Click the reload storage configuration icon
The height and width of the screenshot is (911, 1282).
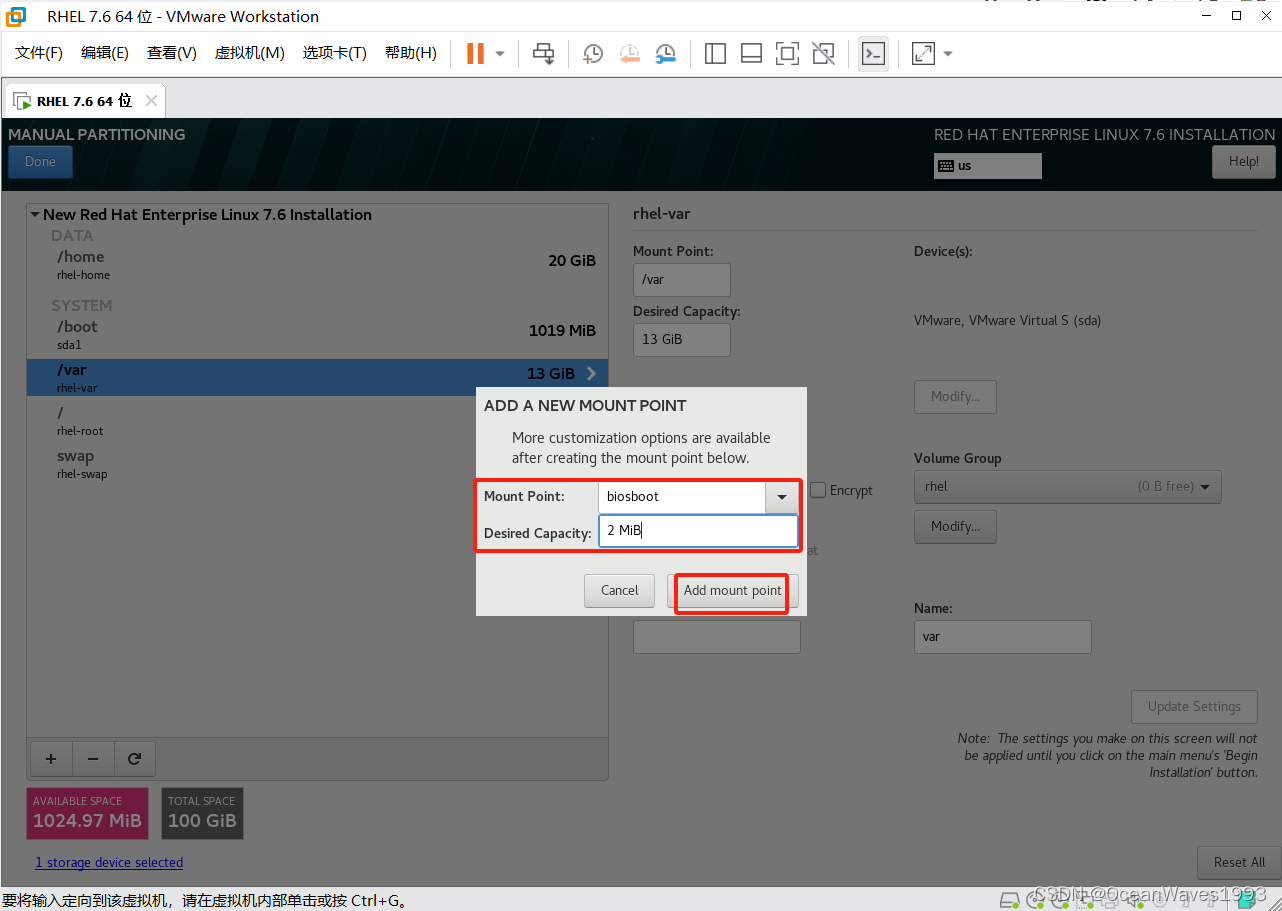134,759
